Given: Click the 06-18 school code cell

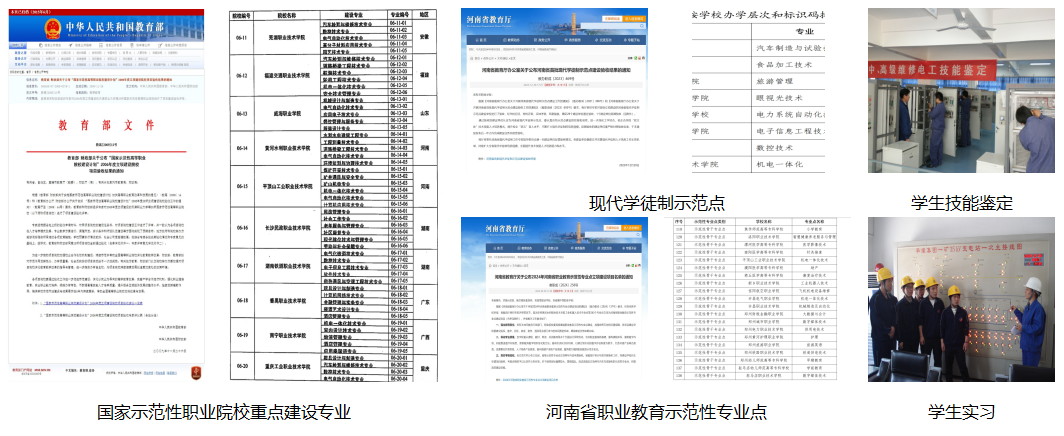Looking at the screenshot, I should pos(244,300).
